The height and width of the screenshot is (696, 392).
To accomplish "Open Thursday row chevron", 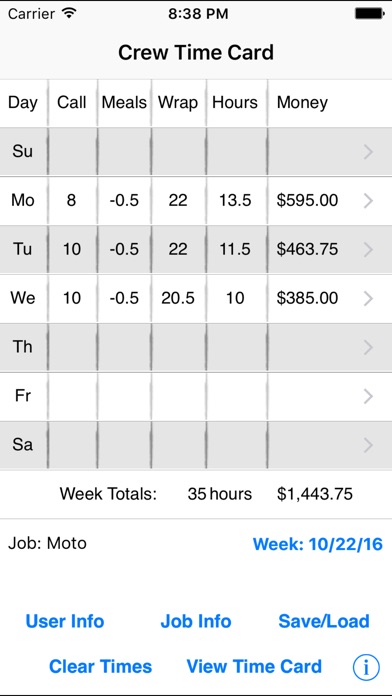I will tap(368, 348).
